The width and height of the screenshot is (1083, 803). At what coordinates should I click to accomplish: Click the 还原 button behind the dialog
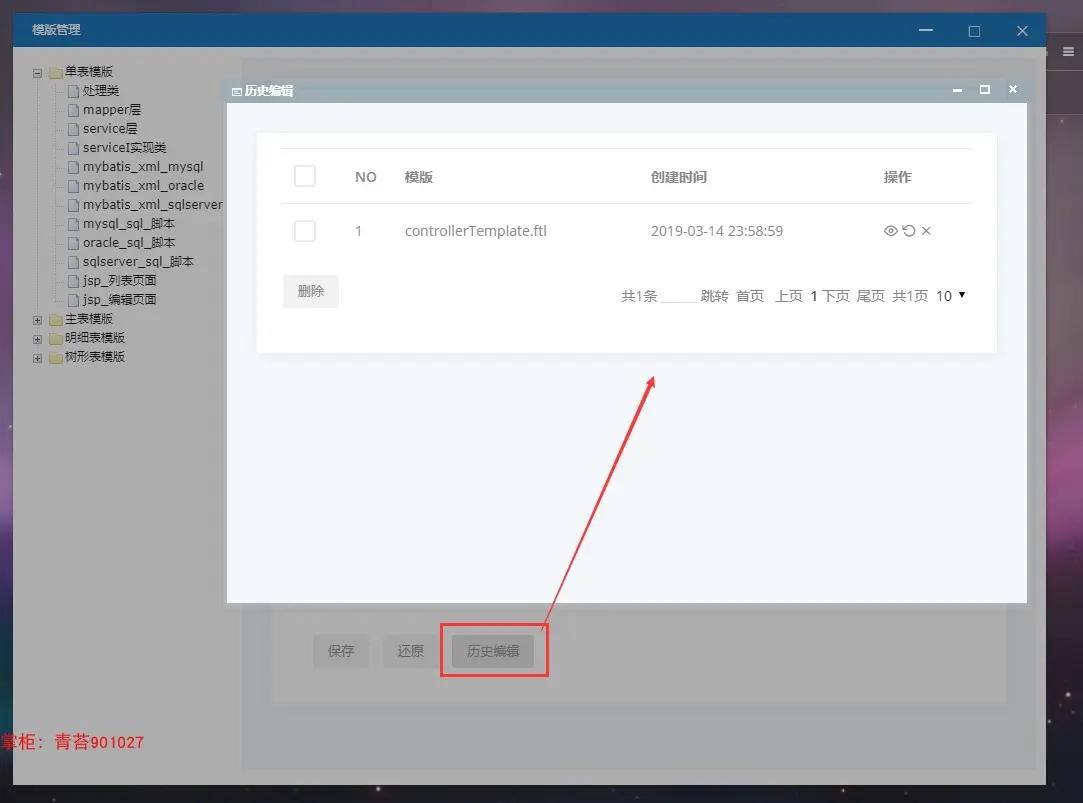(410, 651)
